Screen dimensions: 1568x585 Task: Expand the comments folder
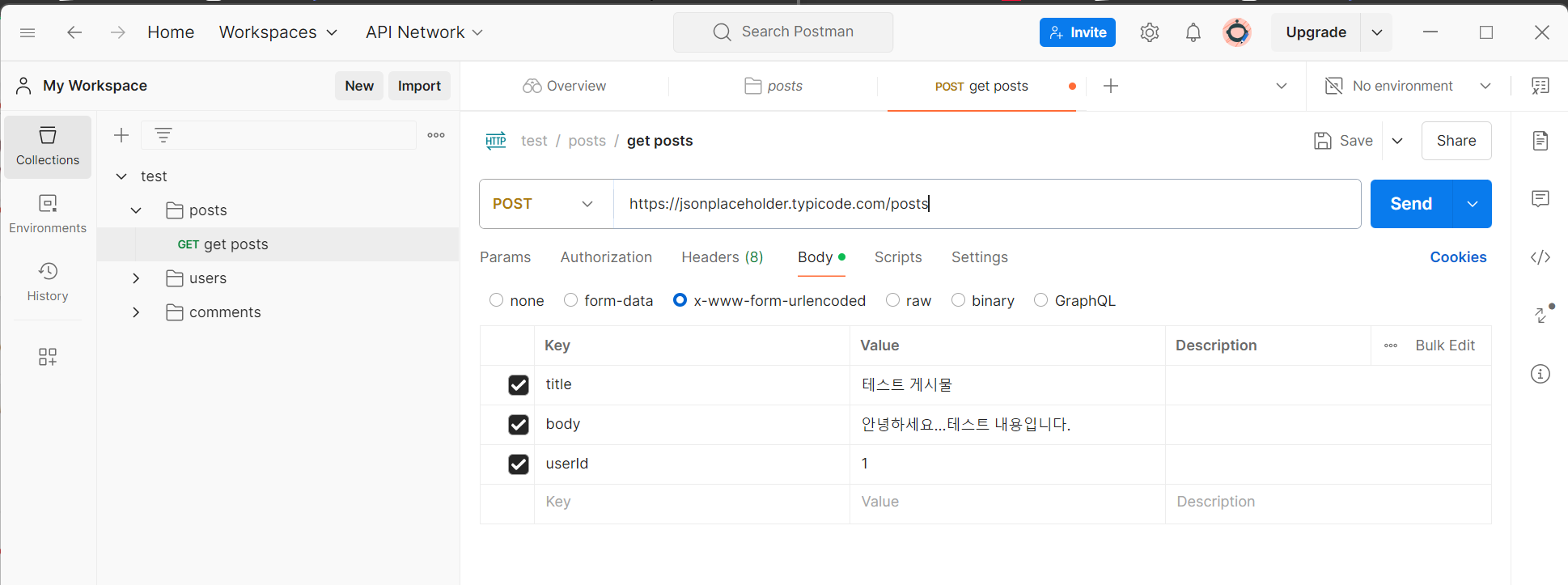pyautogui.click(x=136, y=312)
